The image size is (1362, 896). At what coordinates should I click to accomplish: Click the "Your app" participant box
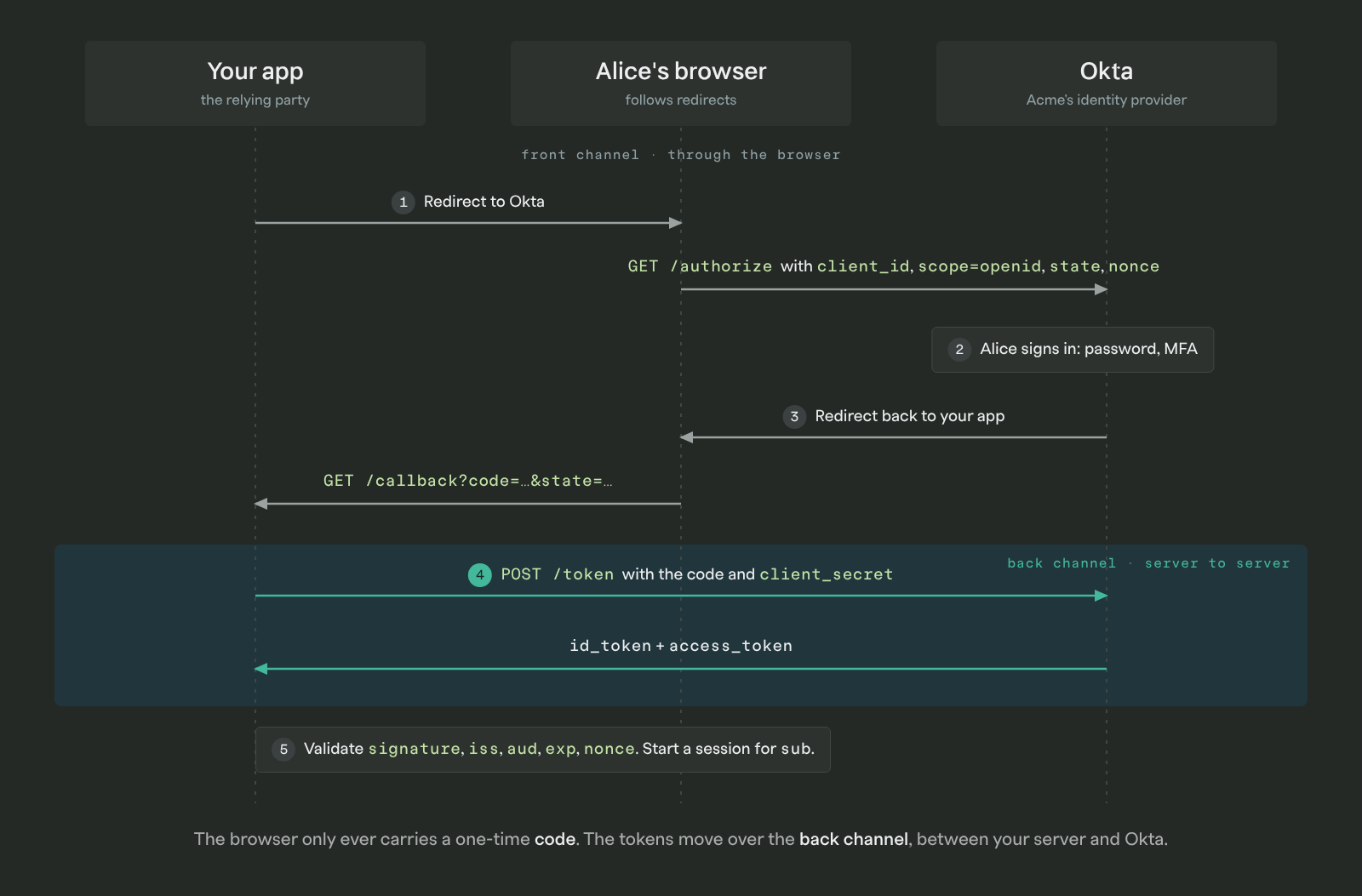tap(255, 83)
